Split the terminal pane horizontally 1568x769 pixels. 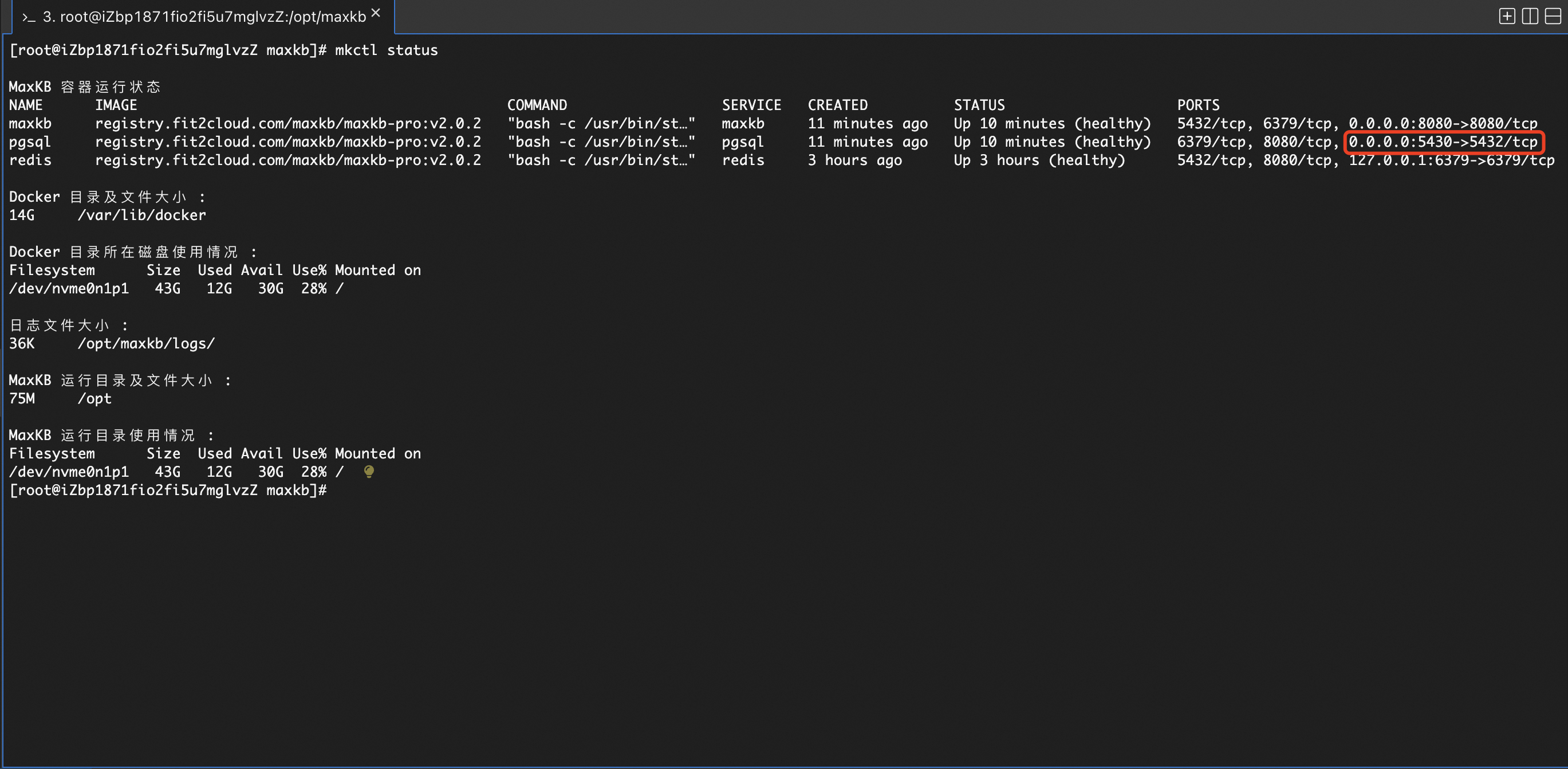tap(1553, 17)
